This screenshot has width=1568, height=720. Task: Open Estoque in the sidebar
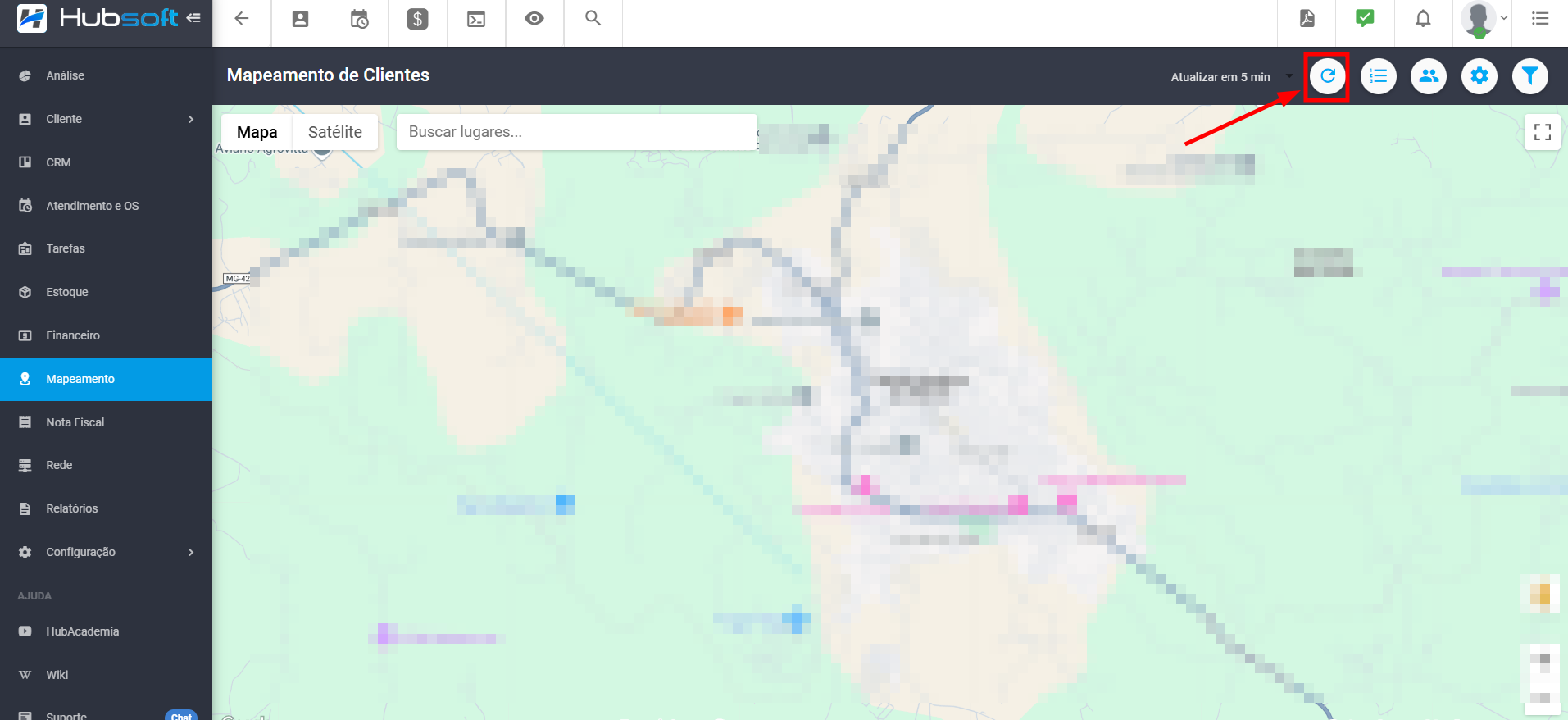pos(106,292)
